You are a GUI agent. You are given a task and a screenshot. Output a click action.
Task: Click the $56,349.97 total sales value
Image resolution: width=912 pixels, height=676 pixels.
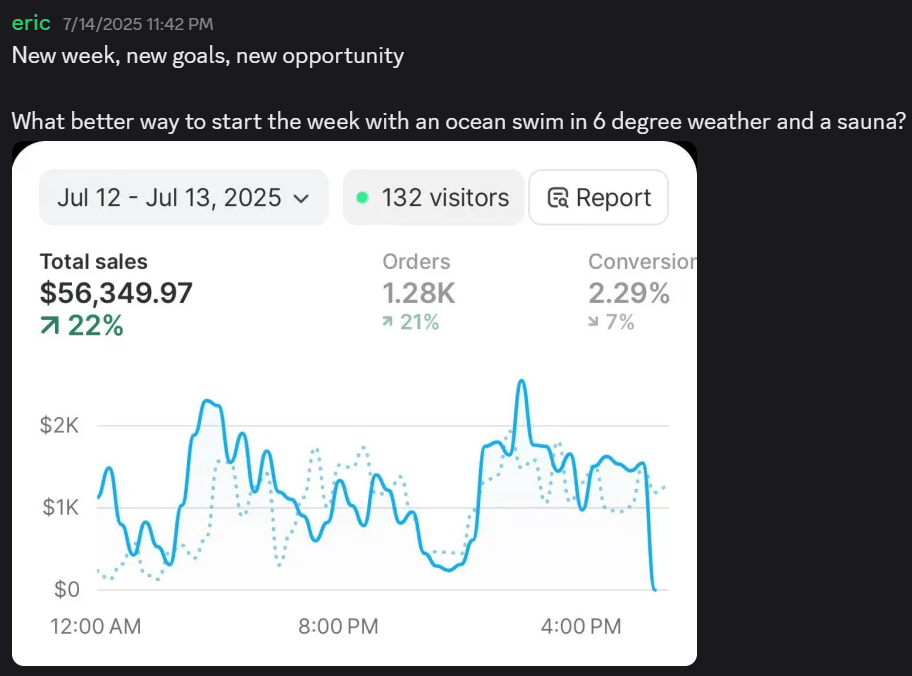[116, 293]
